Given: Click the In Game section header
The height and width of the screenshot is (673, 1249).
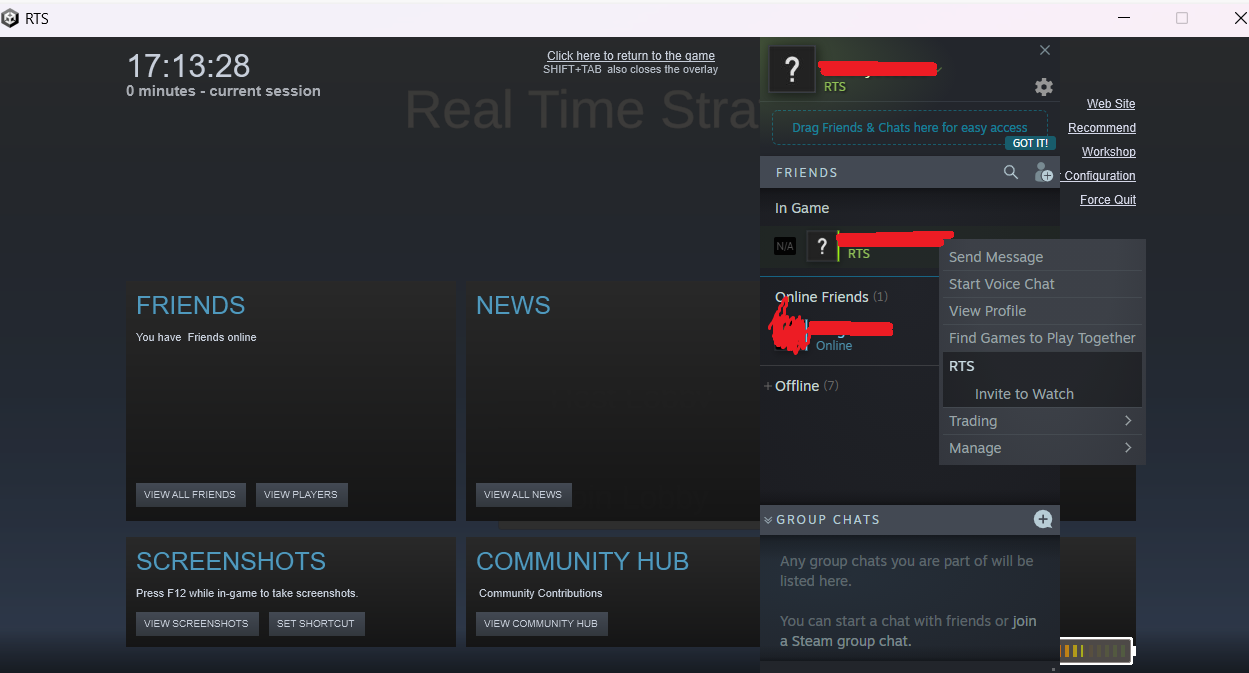Looking at the screenshot, I should [802, 208].
